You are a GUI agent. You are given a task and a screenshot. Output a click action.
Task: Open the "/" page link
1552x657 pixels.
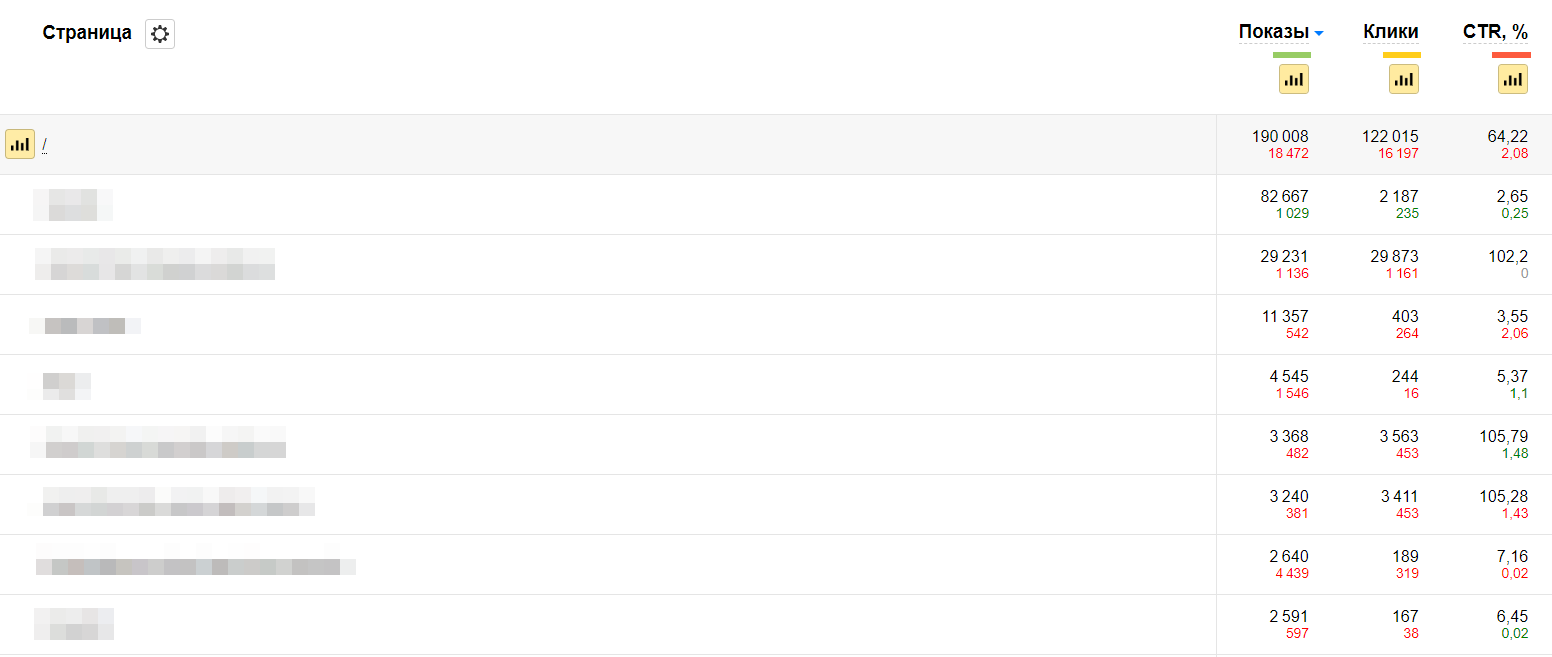44,145
